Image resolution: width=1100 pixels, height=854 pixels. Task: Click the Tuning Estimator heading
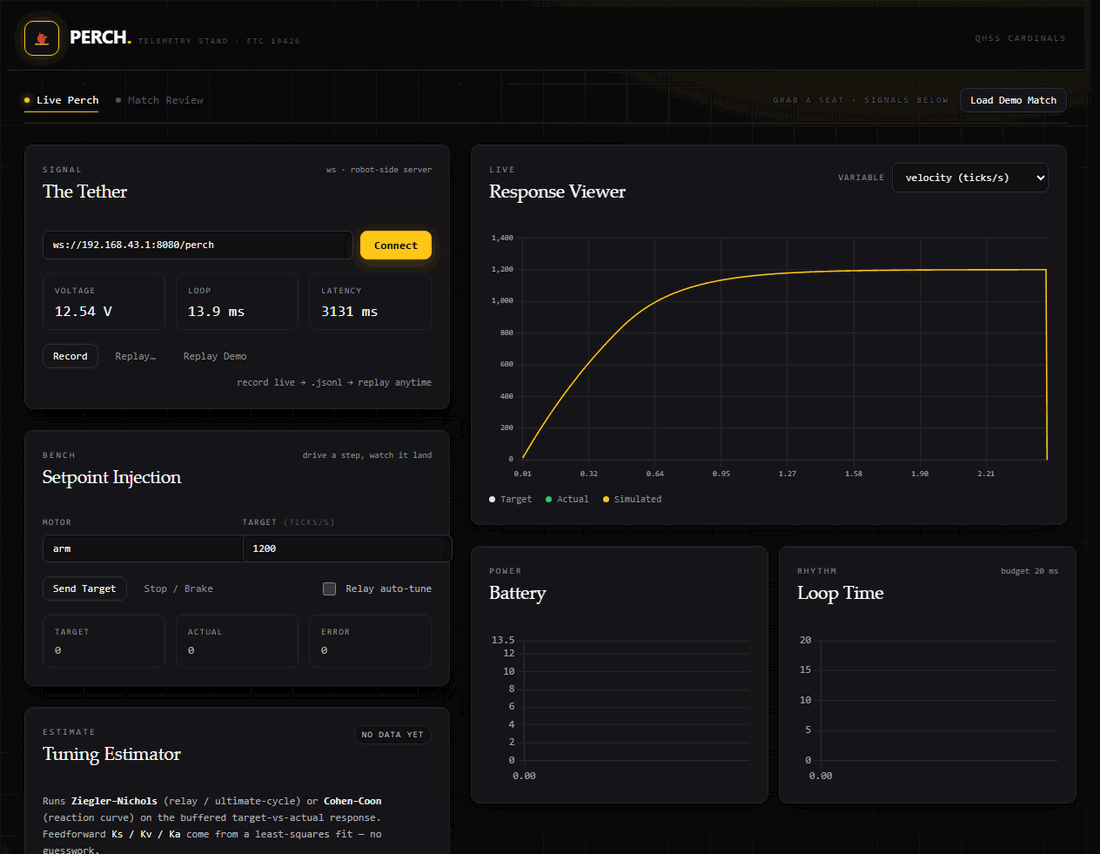(x=112, y=754)
